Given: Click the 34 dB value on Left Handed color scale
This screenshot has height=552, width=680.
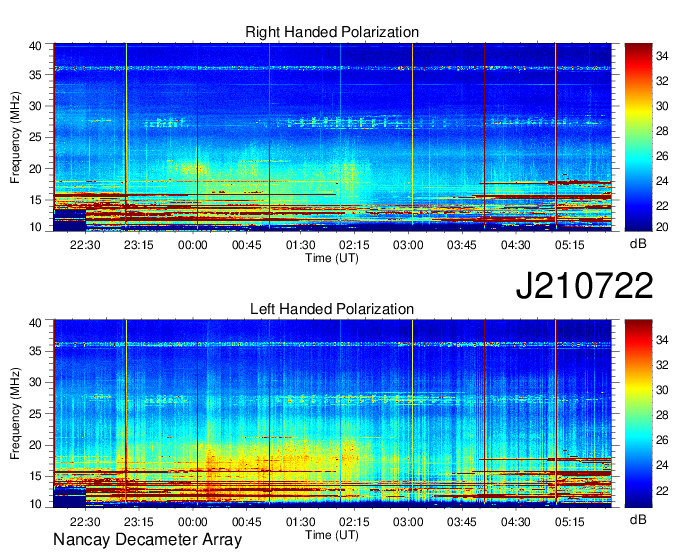Looking at the screenshot, I should coord(662,340).
